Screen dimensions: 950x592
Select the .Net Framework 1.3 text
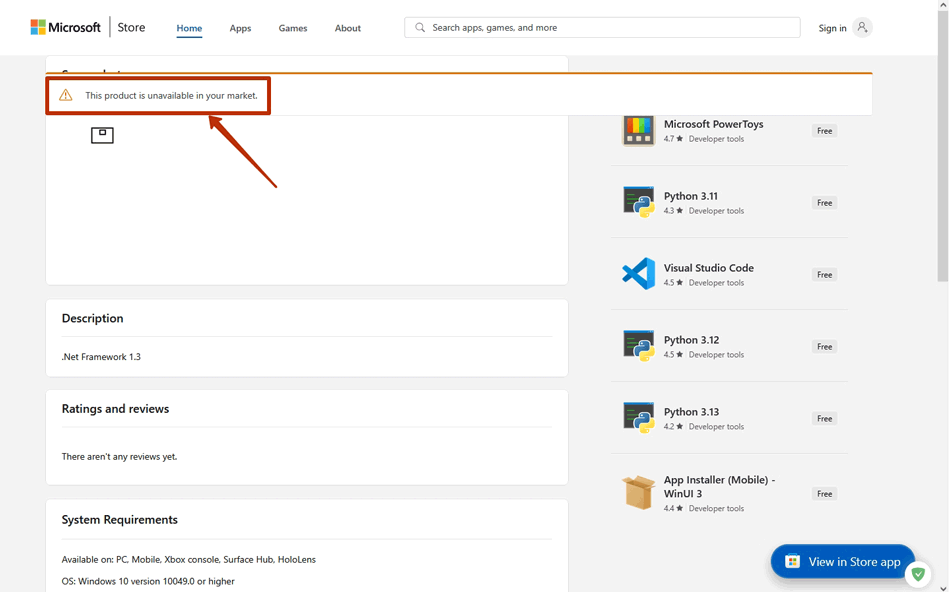tap(101, 357)
